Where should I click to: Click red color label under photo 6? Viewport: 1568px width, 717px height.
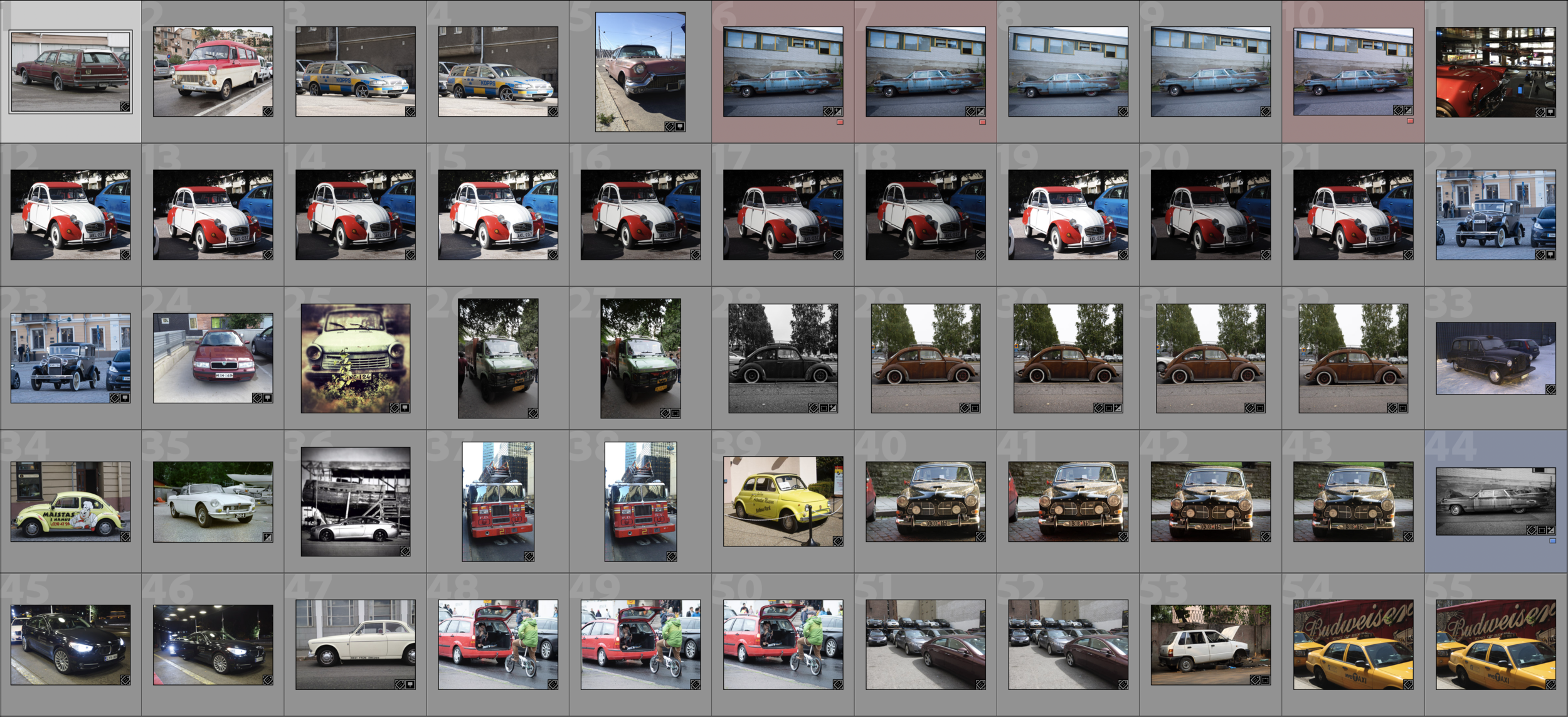point(840,122)
